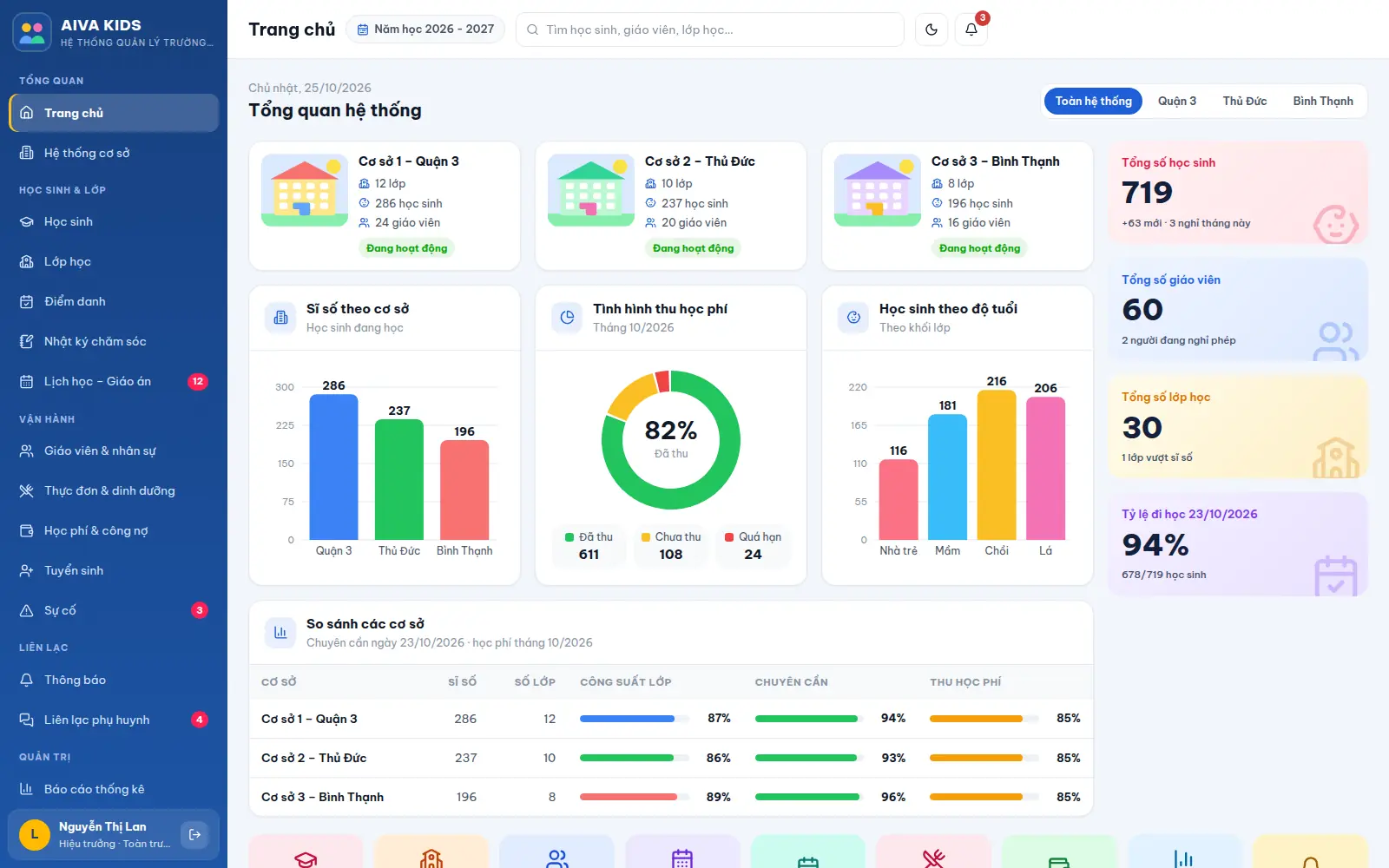The image size is (1389, 868).
Task: Toggle dark mode with the moon icon
Action: click(931, 30)
